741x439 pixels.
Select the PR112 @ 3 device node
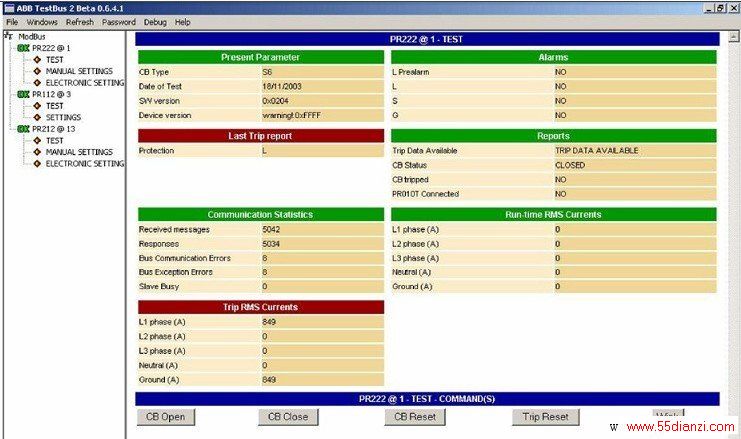pyautogui.click(x=51, y=95)
